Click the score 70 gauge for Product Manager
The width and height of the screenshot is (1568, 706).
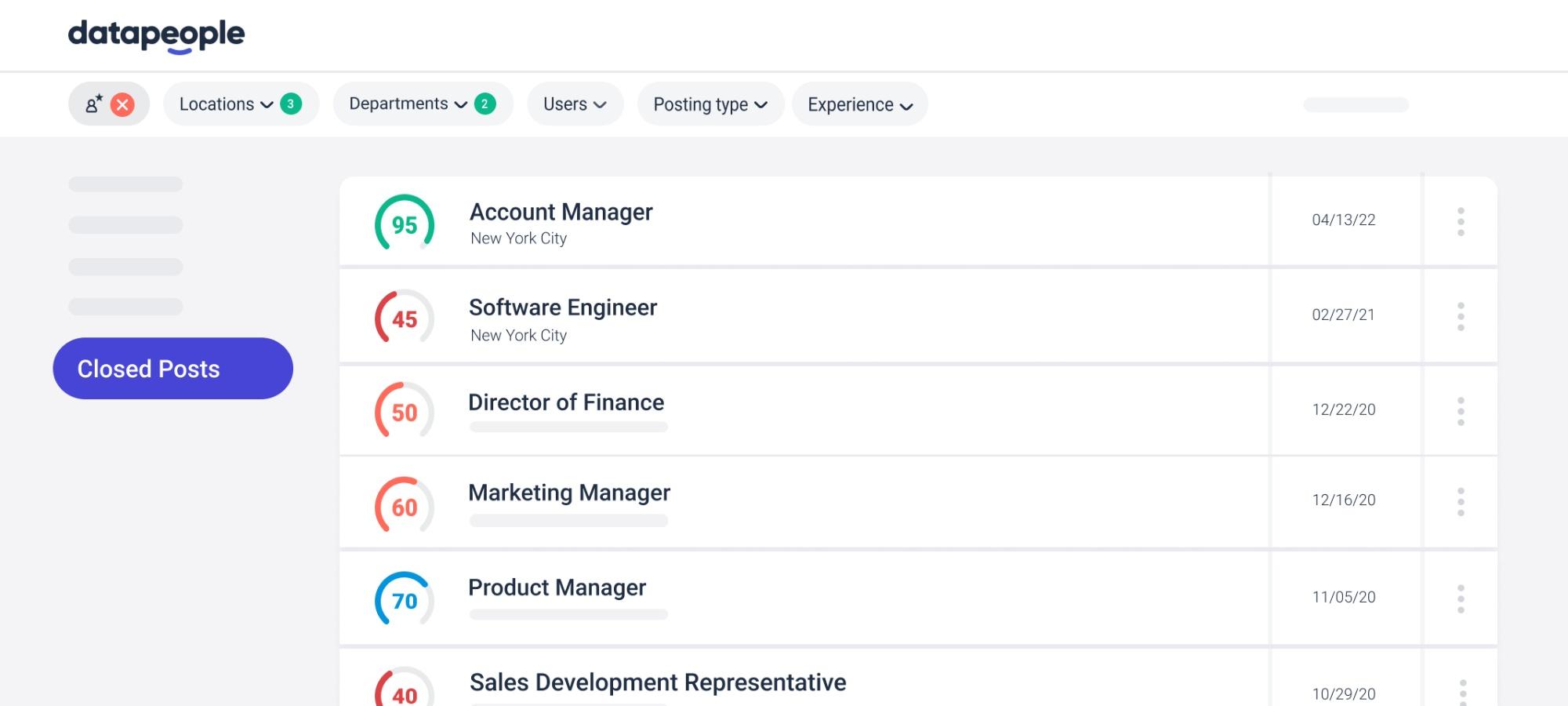pyautogui.click(x=405, y=600)
